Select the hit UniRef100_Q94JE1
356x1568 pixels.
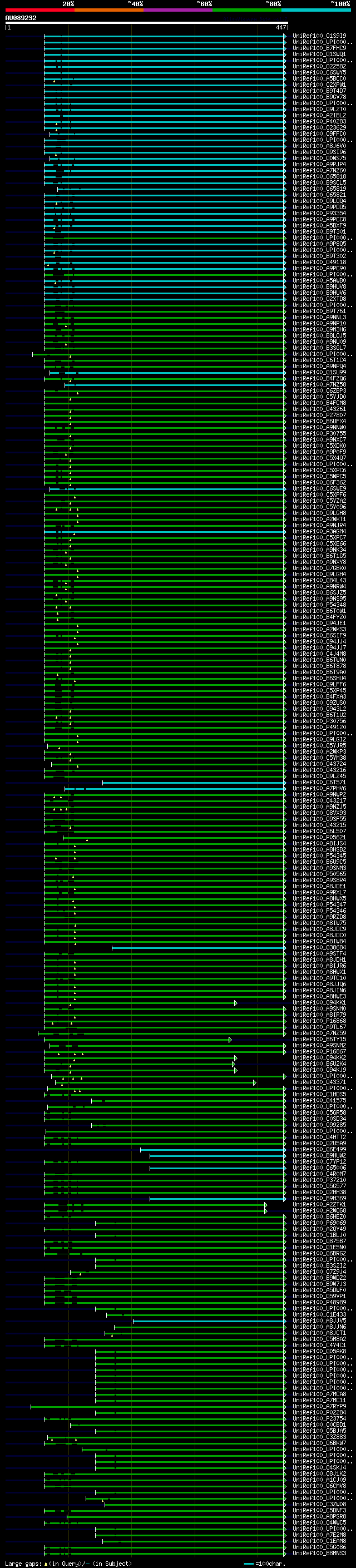tap(319, 624)
